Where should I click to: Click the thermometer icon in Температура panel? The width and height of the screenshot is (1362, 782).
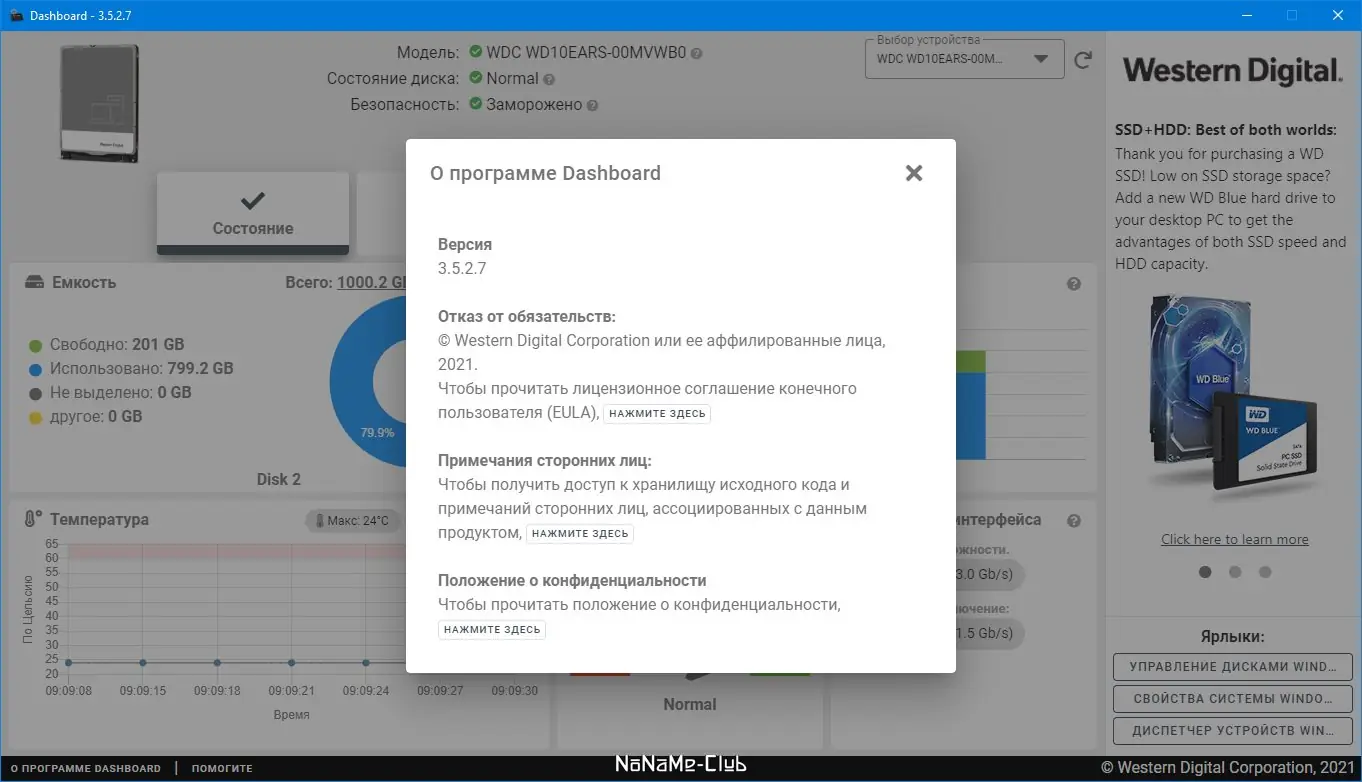30,519
